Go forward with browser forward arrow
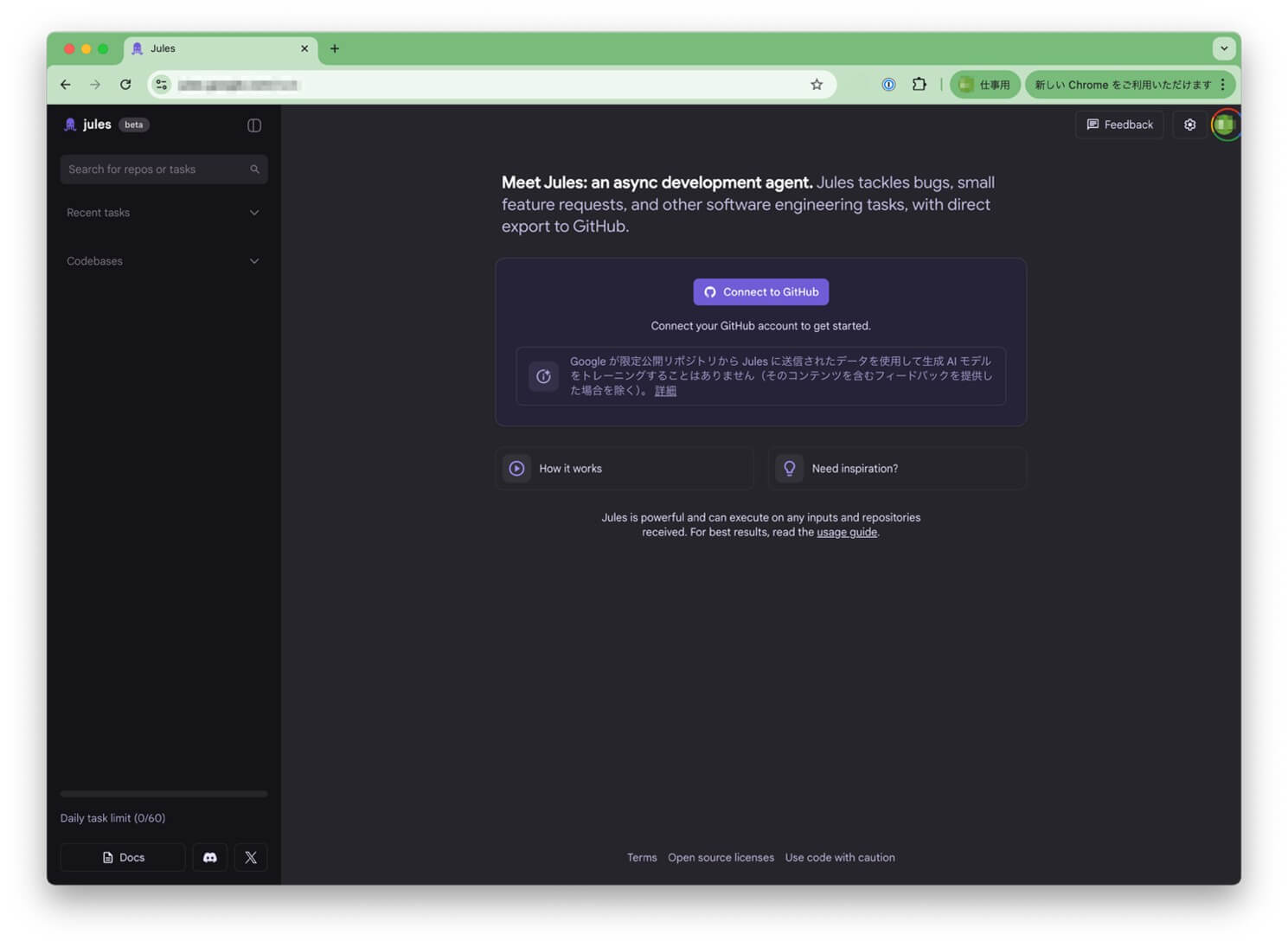 tap(95, 85)
